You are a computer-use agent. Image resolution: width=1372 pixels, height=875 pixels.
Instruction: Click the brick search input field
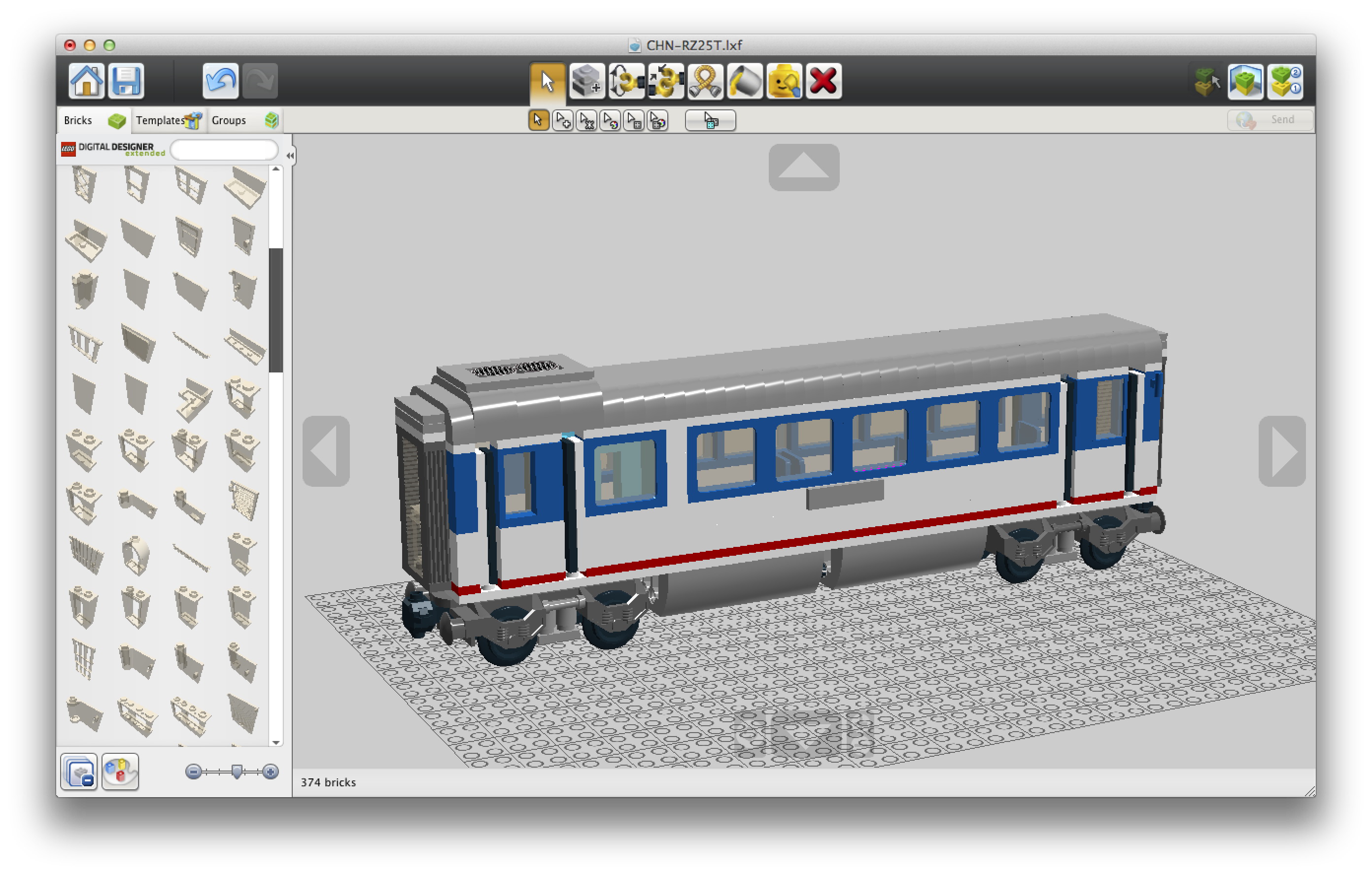224,150
